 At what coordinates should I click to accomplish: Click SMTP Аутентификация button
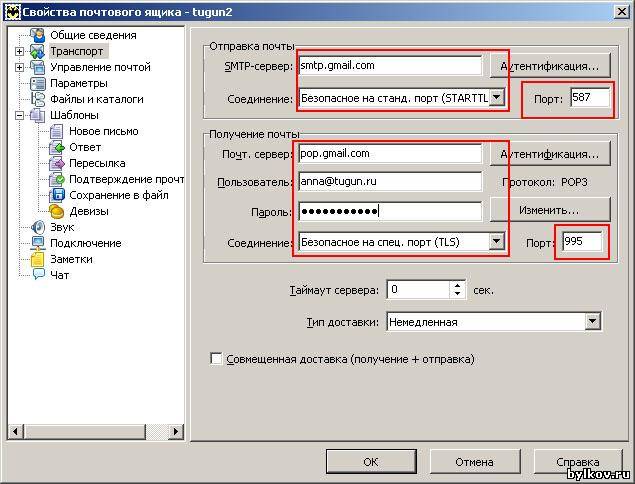pyautogui.click(x=550, y=66)
